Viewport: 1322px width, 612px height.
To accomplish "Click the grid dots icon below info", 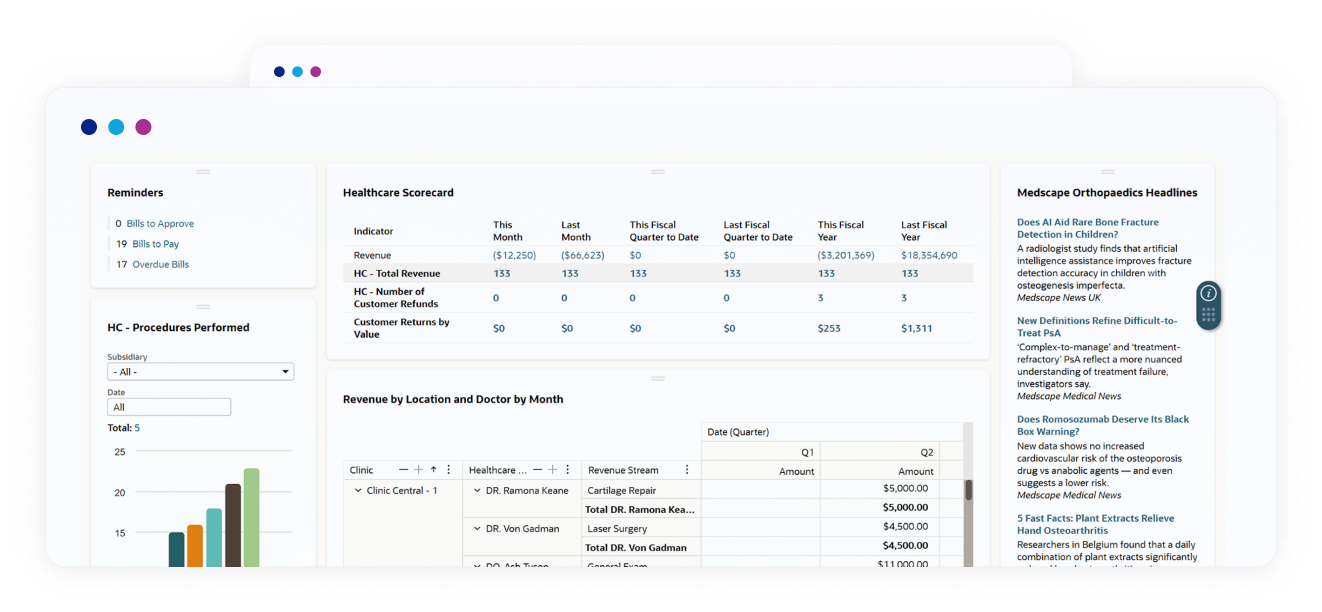I will tap(1208, 316).
